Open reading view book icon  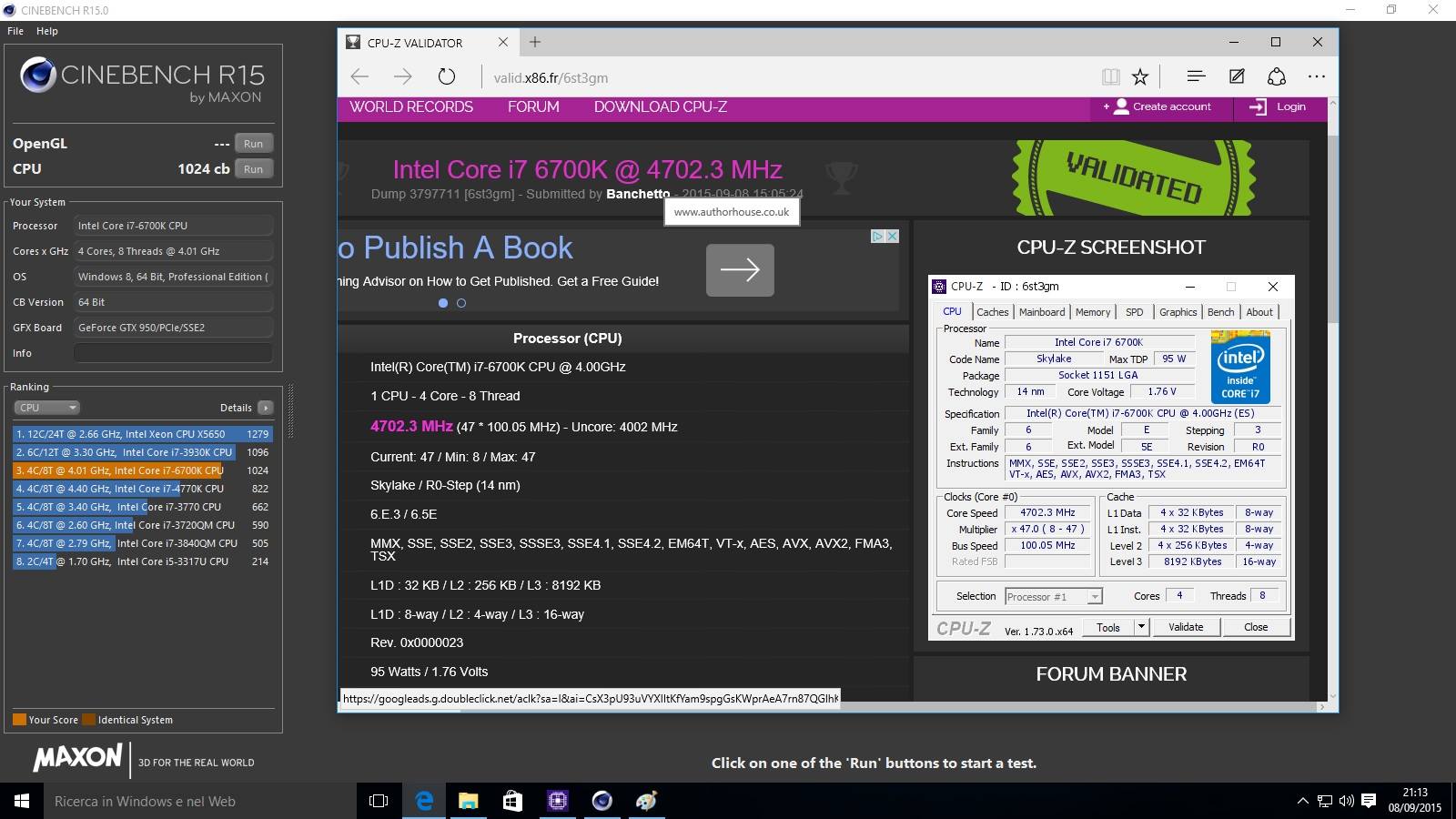(1110, 77)
